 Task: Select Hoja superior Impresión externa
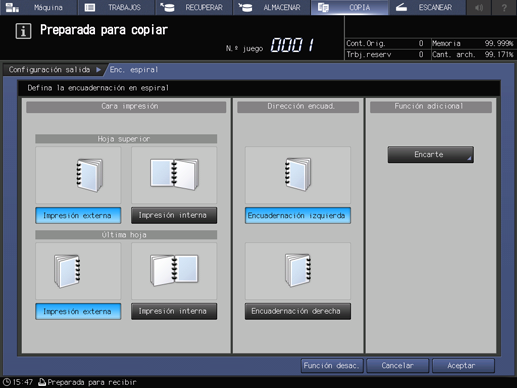tap(78, 215)
